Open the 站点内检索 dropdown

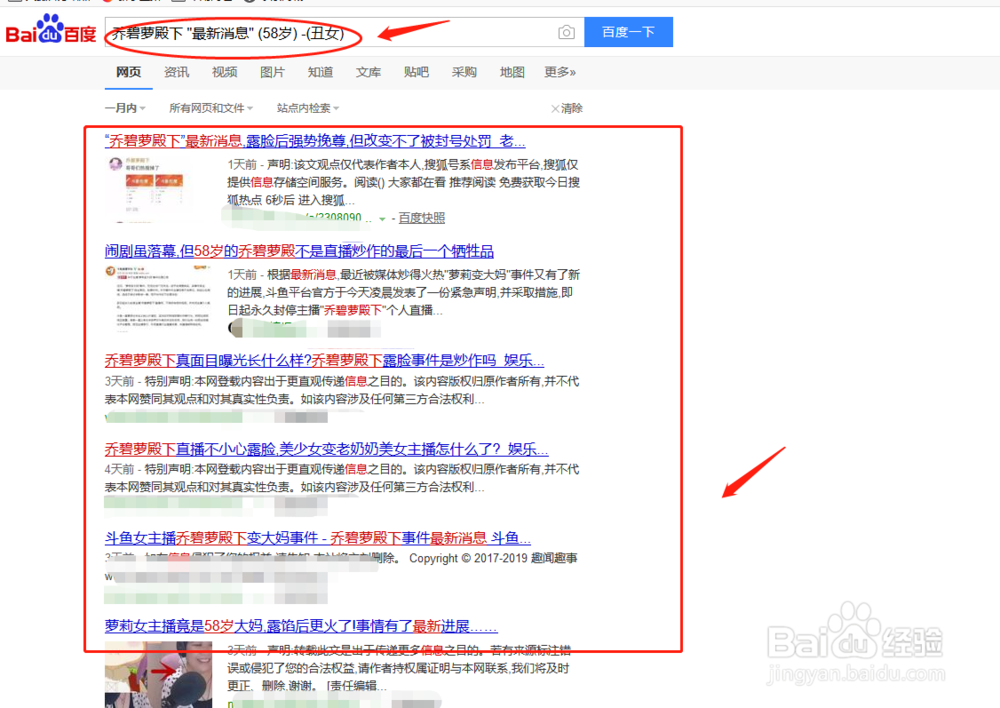pyautogui.click(x=308, y=108)
